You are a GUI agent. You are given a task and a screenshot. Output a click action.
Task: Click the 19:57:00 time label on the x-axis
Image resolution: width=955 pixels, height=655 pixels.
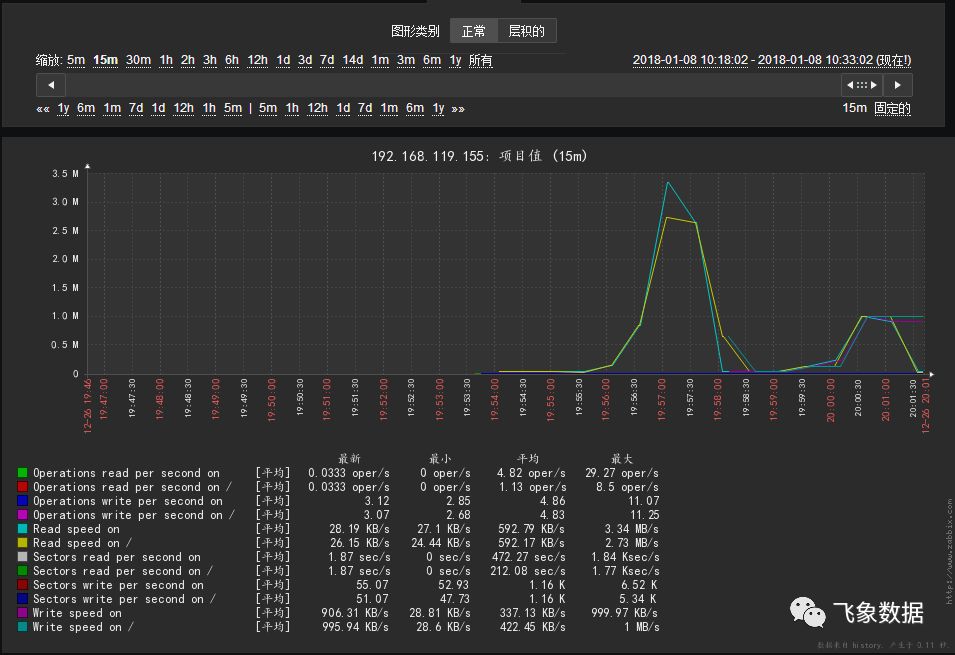click(x=662, y=399)
